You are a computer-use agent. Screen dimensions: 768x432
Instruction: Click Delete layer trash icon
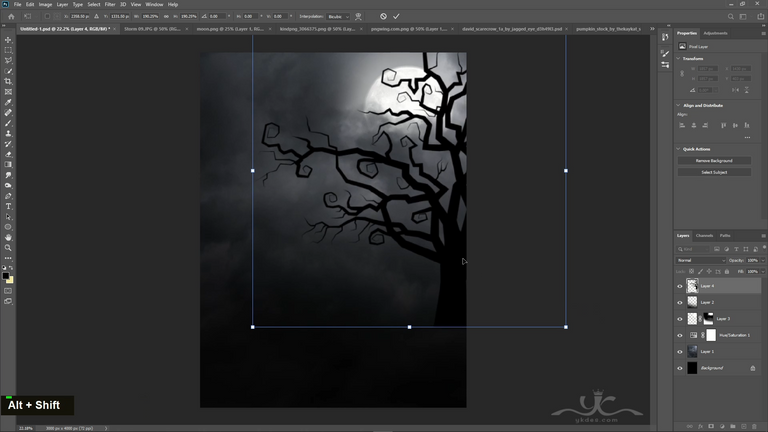click(755, 427)
